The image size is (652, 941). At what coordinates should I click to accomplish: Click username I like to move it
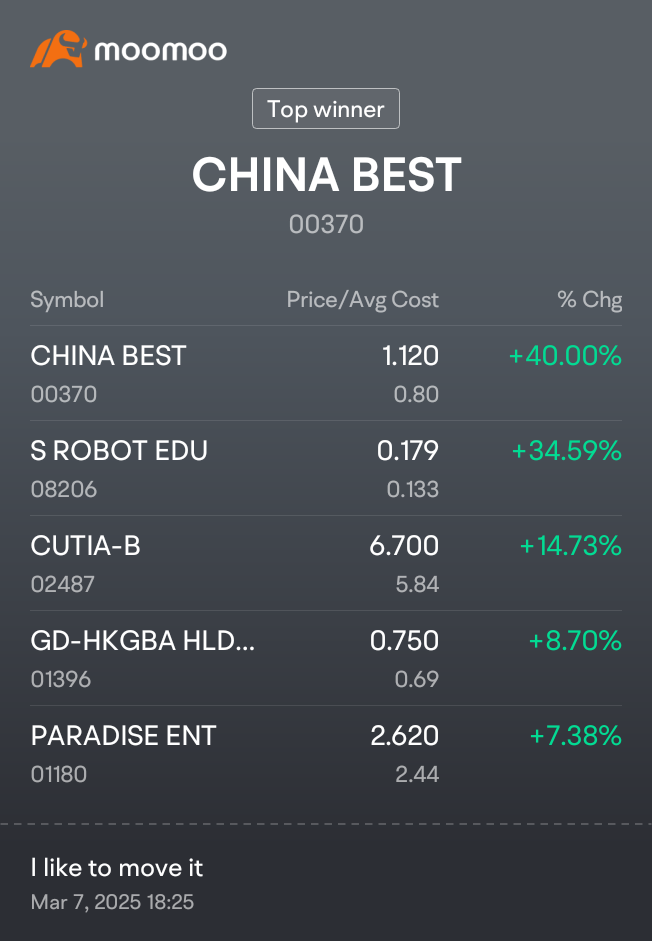[117, 868]
